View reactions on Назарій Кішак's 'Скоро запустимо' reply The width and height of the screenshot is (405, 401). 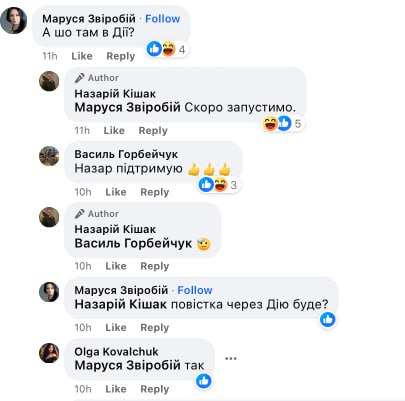(282, 124)
